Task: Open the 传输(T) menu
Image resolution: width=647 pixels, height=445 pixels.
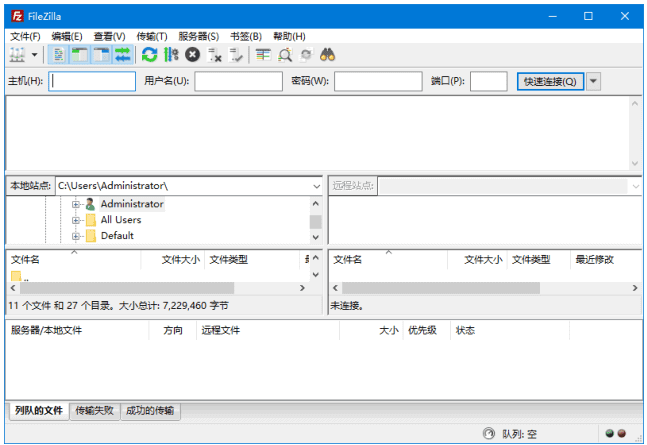Action: (152, 36)
